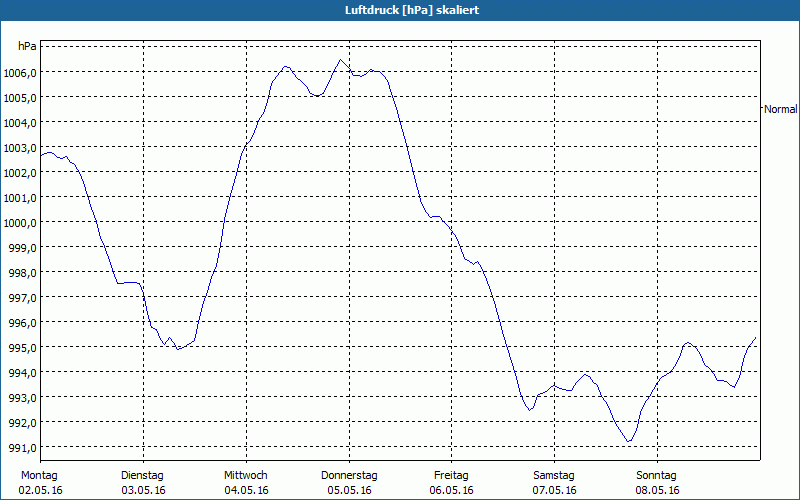Screen dimensions: 800x500
Task: Select the hPa unit label
Action: (27, 46)
